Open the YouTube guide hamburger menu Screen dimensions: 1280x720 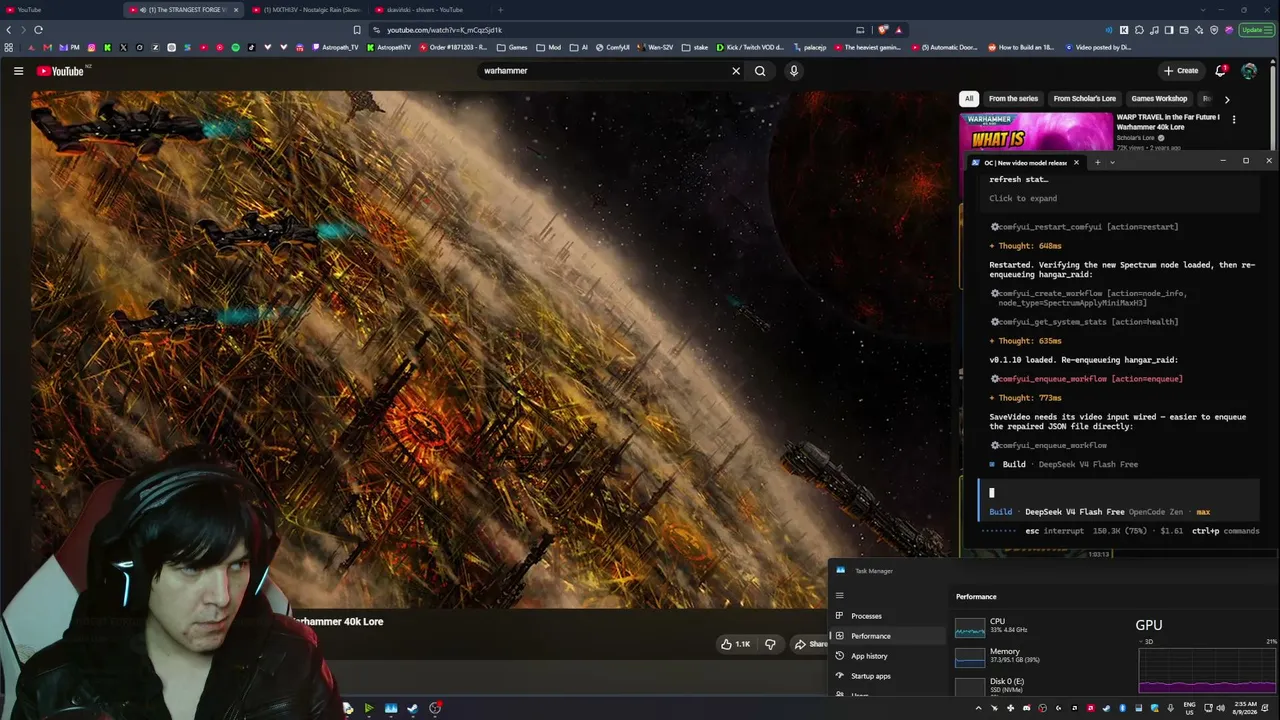click(18, 71)
